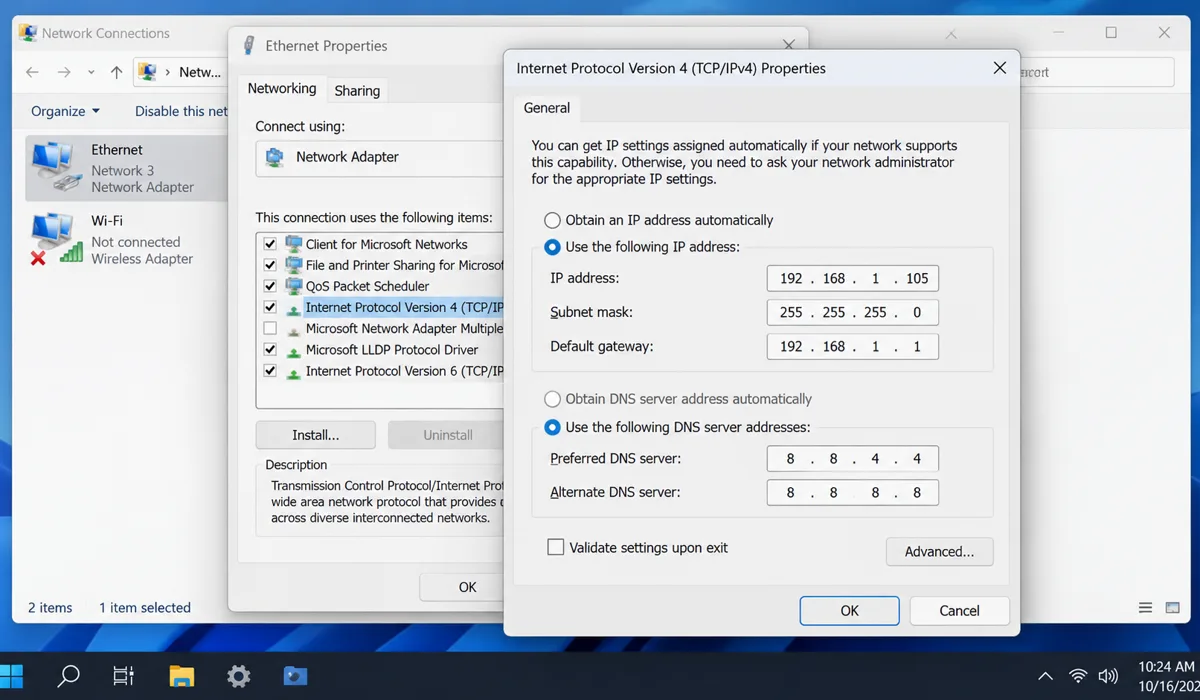Select the Ethernet adapter icon in Network Connections
The image size is (1200, 700).
(x=55, y=167)
